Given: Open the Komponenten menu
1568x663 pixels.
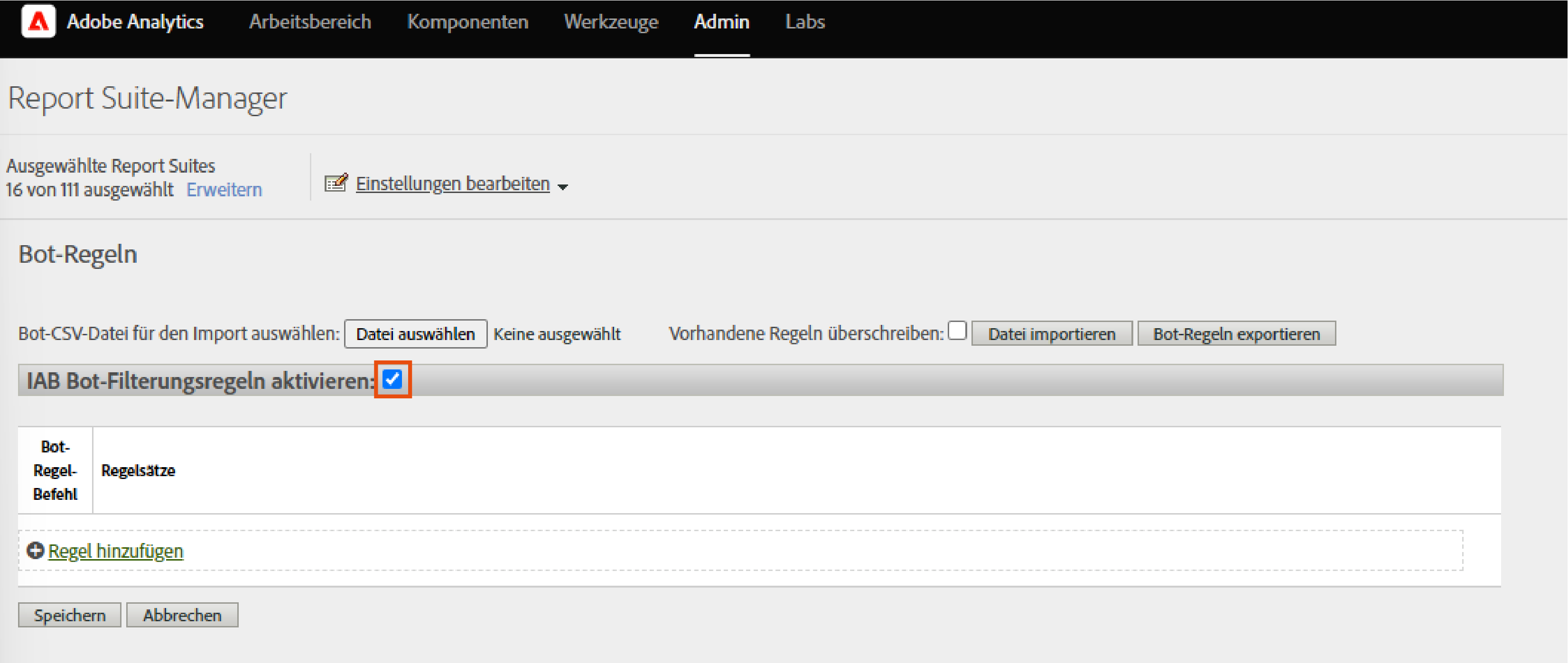Looking at the screenshot, I should click(467, 22).
